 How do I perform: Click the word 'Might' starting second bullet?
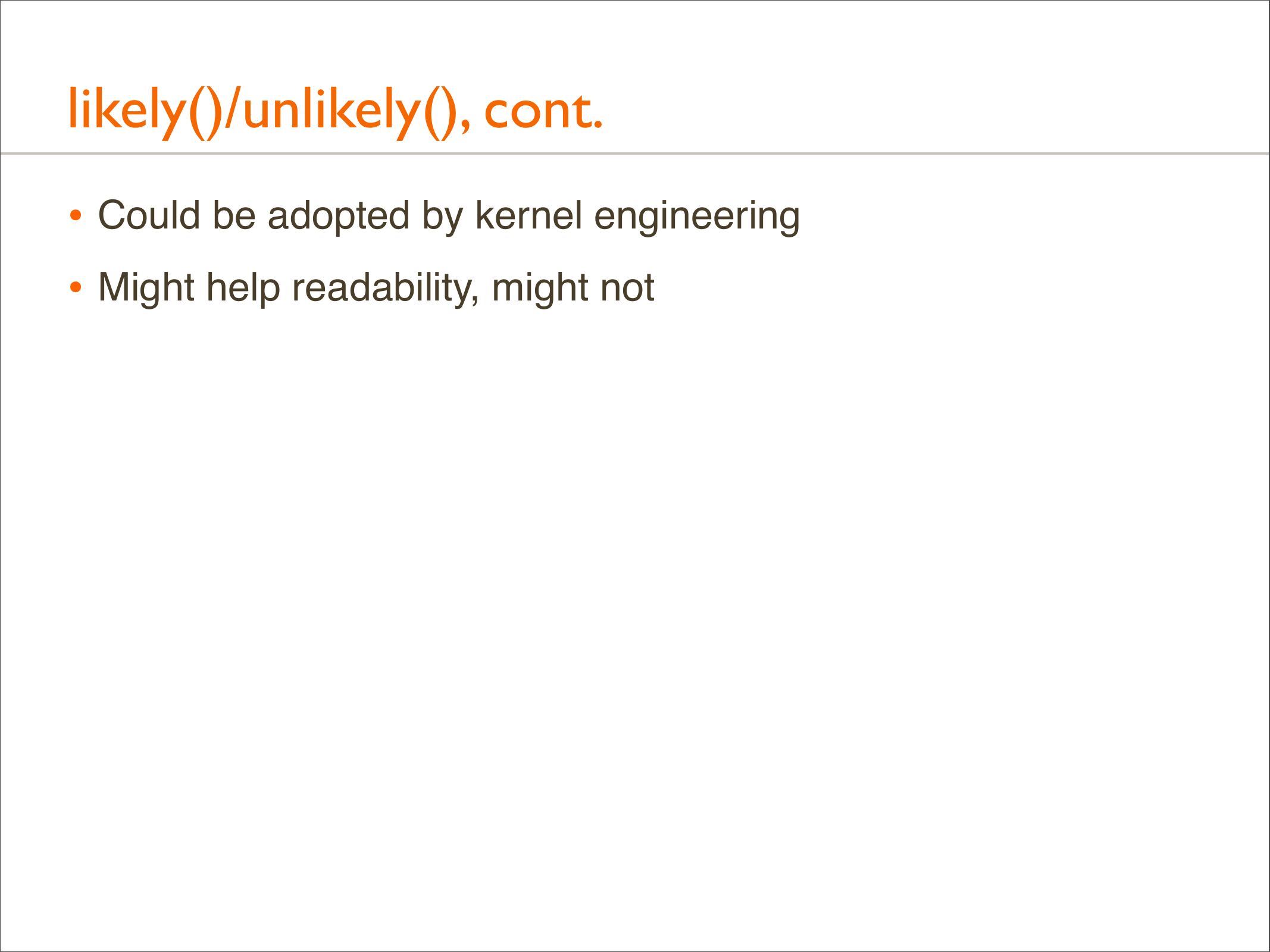tap(146, 287)
